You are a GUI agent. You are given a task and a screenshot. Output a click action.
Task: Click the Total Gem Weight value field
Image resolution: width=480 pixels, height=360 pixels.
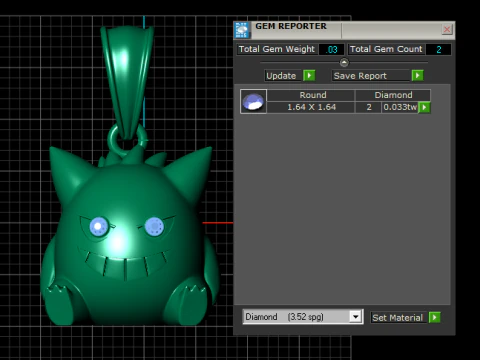click(331, 49)
